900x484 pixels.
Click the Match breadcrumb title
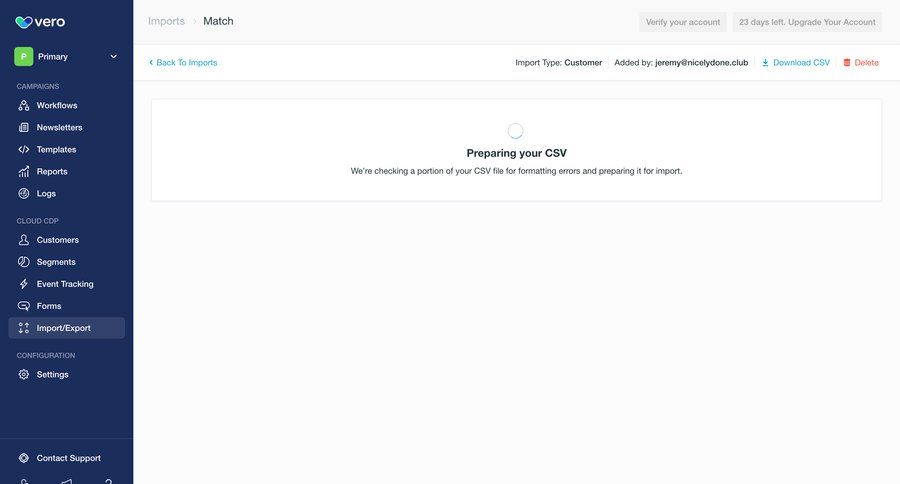point(218,21)
